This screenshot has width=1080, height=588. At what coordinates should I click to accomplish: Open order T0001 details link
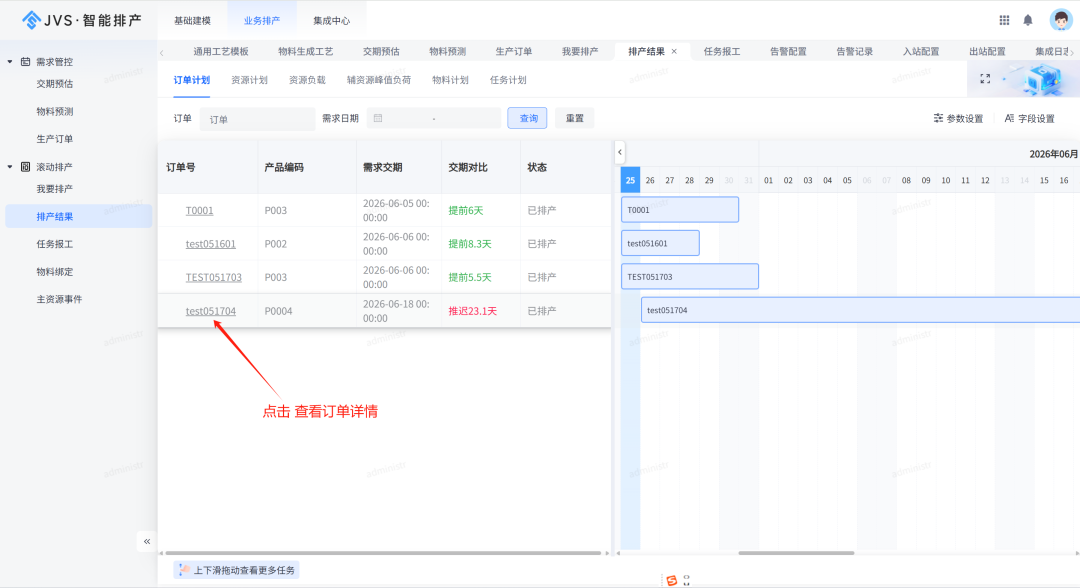point(199,211)
